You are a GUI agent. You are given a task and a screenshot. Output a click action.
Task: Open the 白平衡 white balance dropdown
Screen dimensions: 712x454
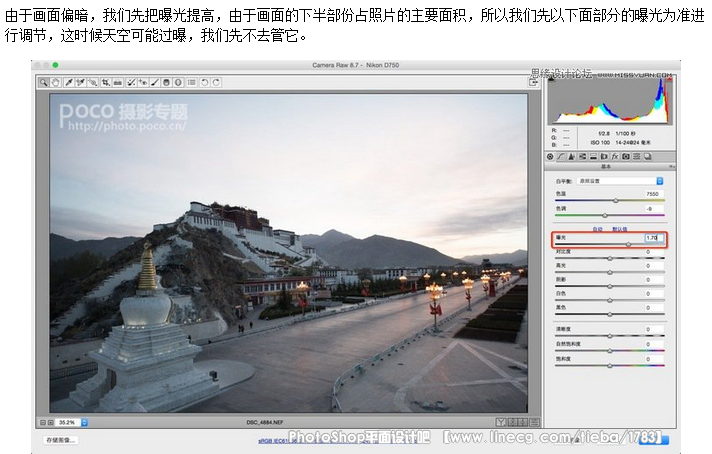coord(620,181)
